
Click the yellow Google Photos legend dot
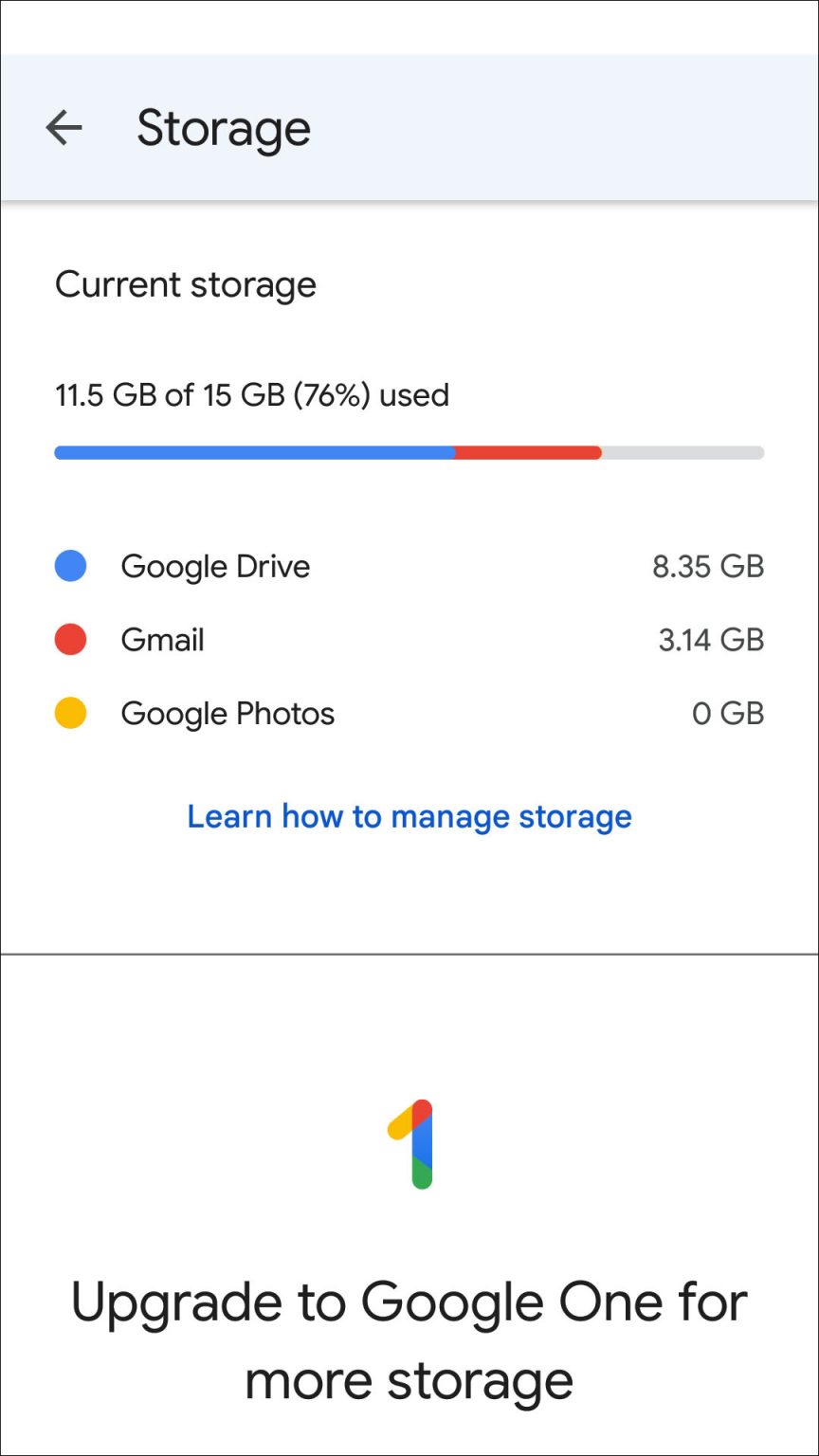point(69,713)
